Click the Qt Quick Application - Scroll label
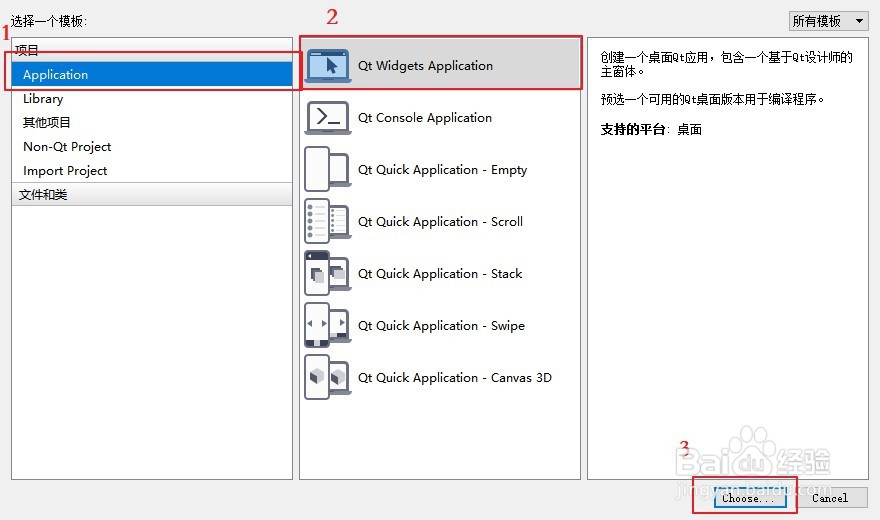This screenshot has height=520, width=880. coord(441,222)
